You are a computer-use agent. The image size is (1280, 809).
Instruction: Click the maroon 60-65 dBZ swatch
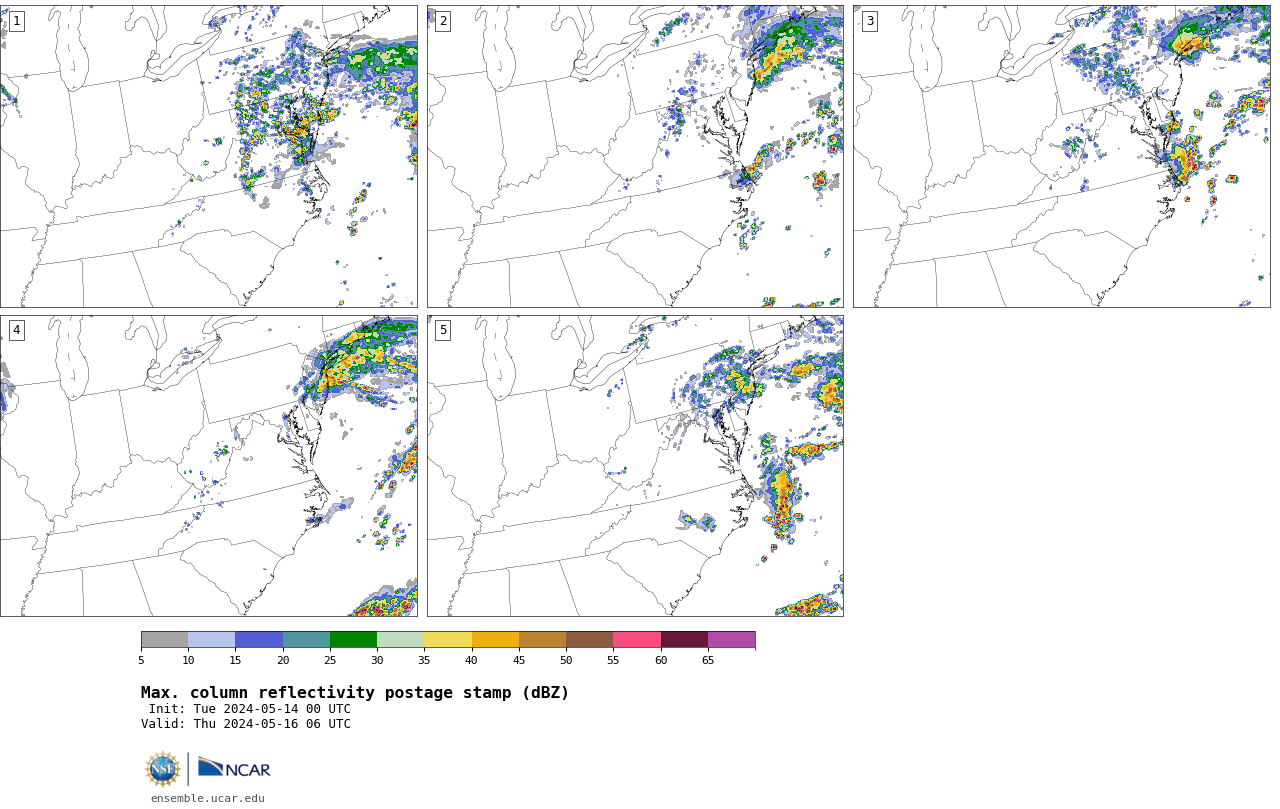[x=684, y=640]
